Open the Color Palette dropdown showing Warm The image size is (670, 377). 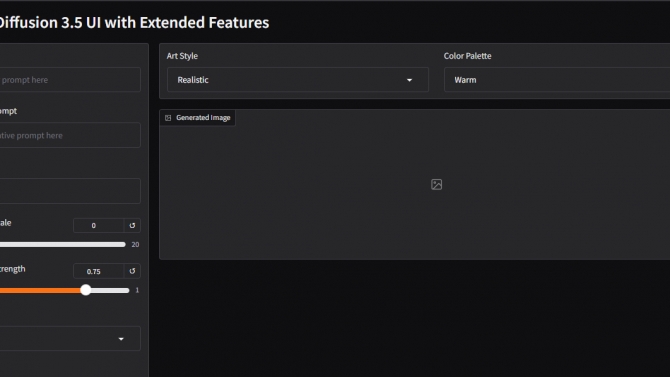click(x=557, y=80)
